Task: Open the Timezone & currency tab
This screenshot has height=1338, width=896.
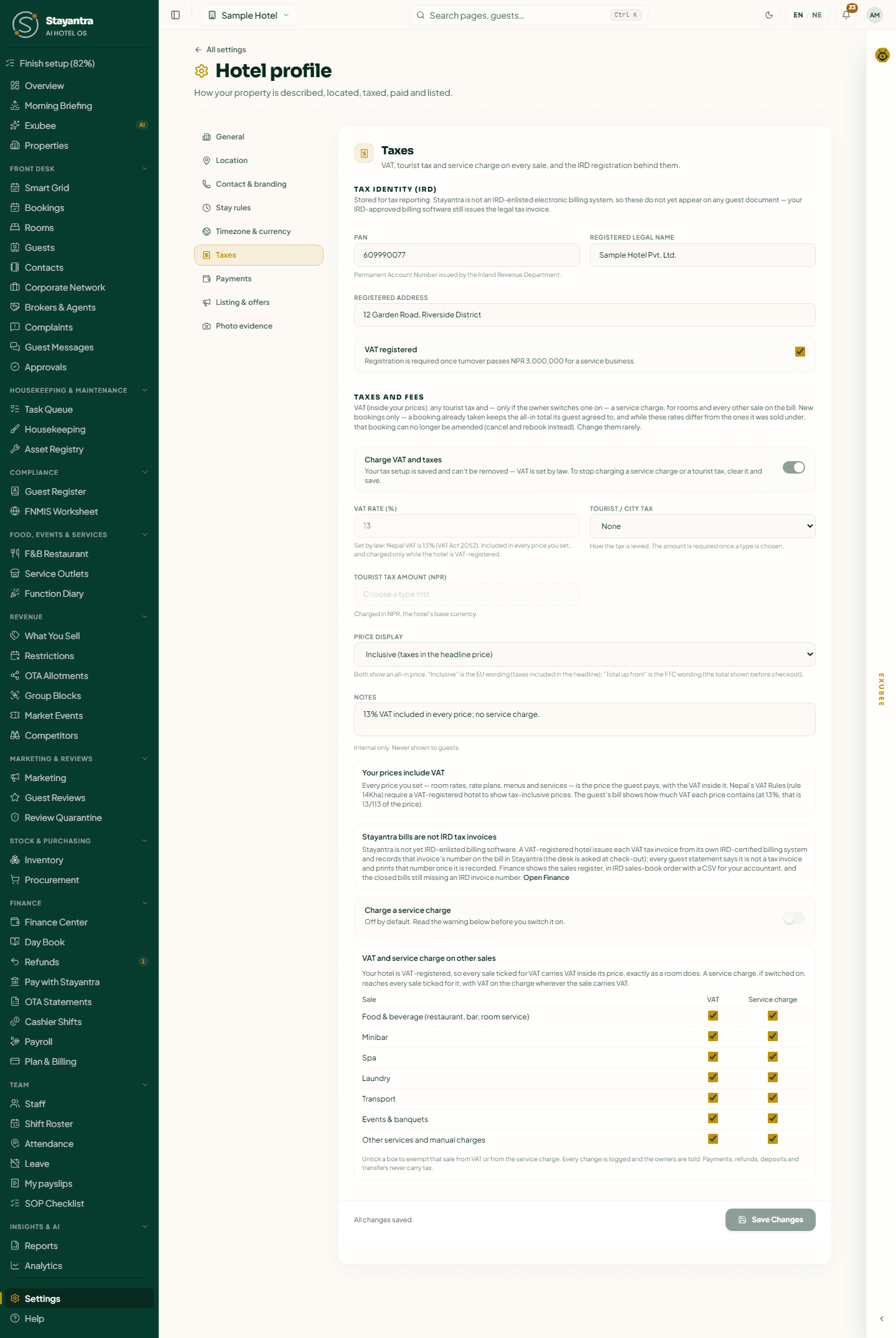Action: [x=259, y=232]
